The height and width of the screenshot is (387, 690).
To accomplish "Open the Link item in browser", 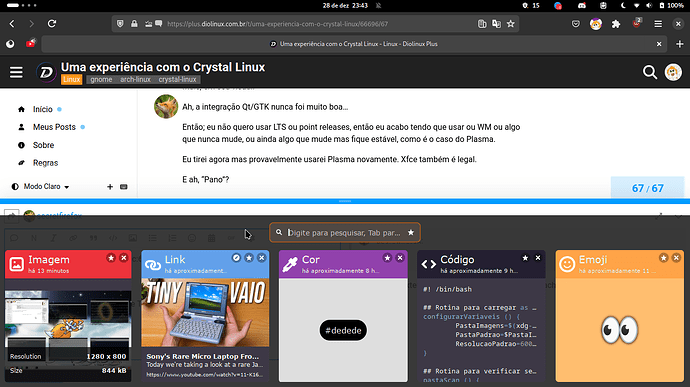I will [x=236, y=258].
